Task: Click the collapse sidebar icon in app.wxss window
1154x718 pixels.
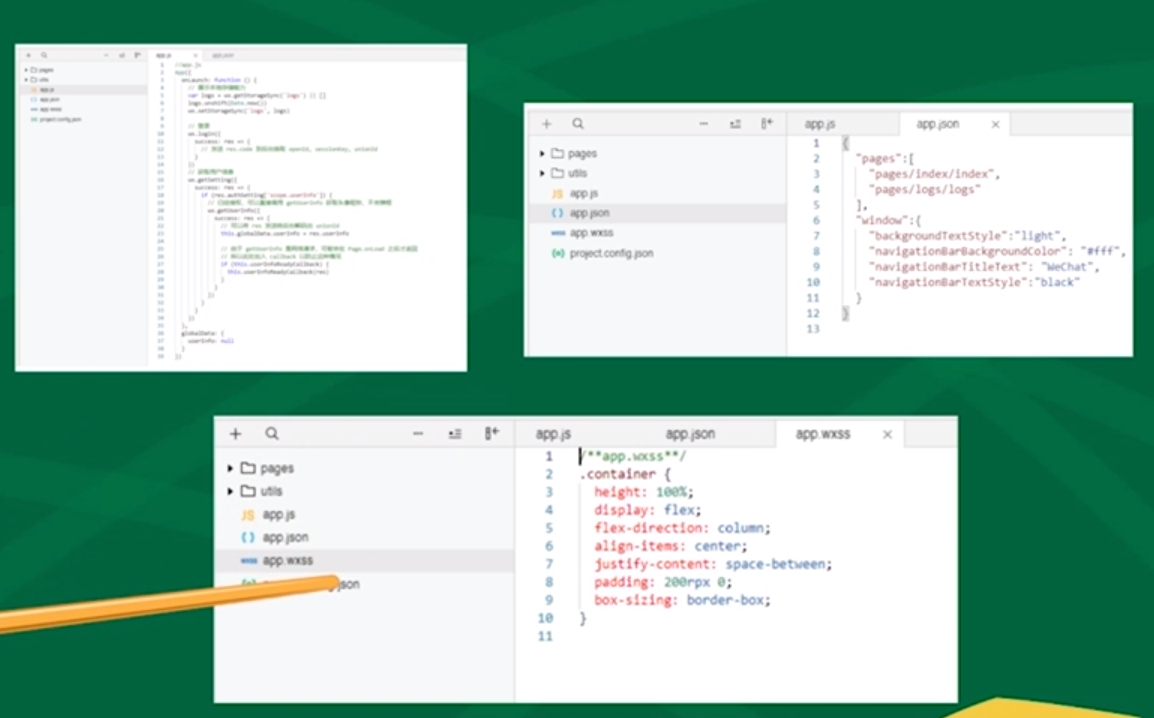Action: click(491, 434)
